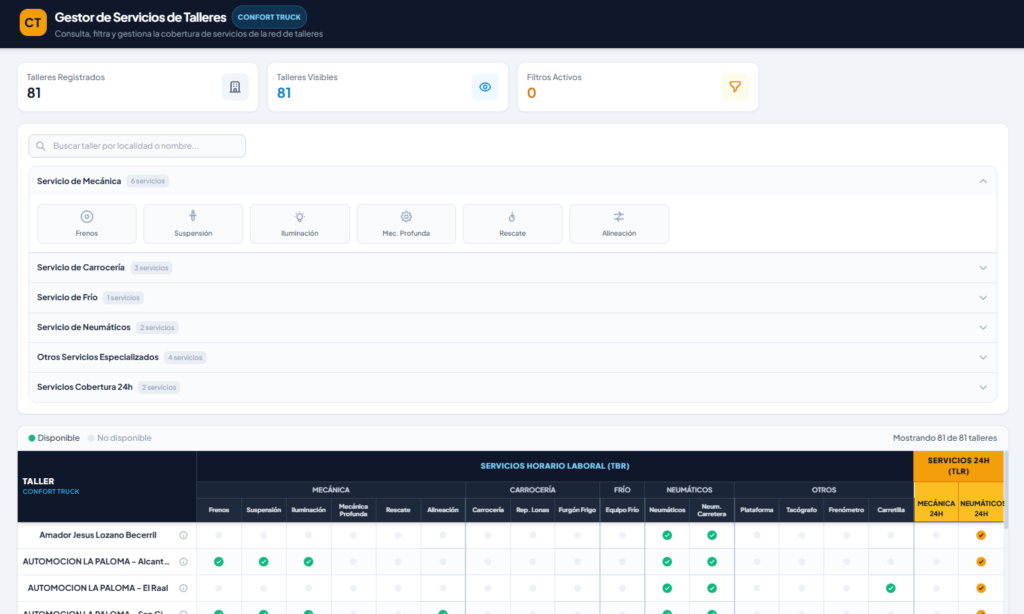Open info icon for AUTOMOCION LA PALOMA - El Raal

pos(184,588)
